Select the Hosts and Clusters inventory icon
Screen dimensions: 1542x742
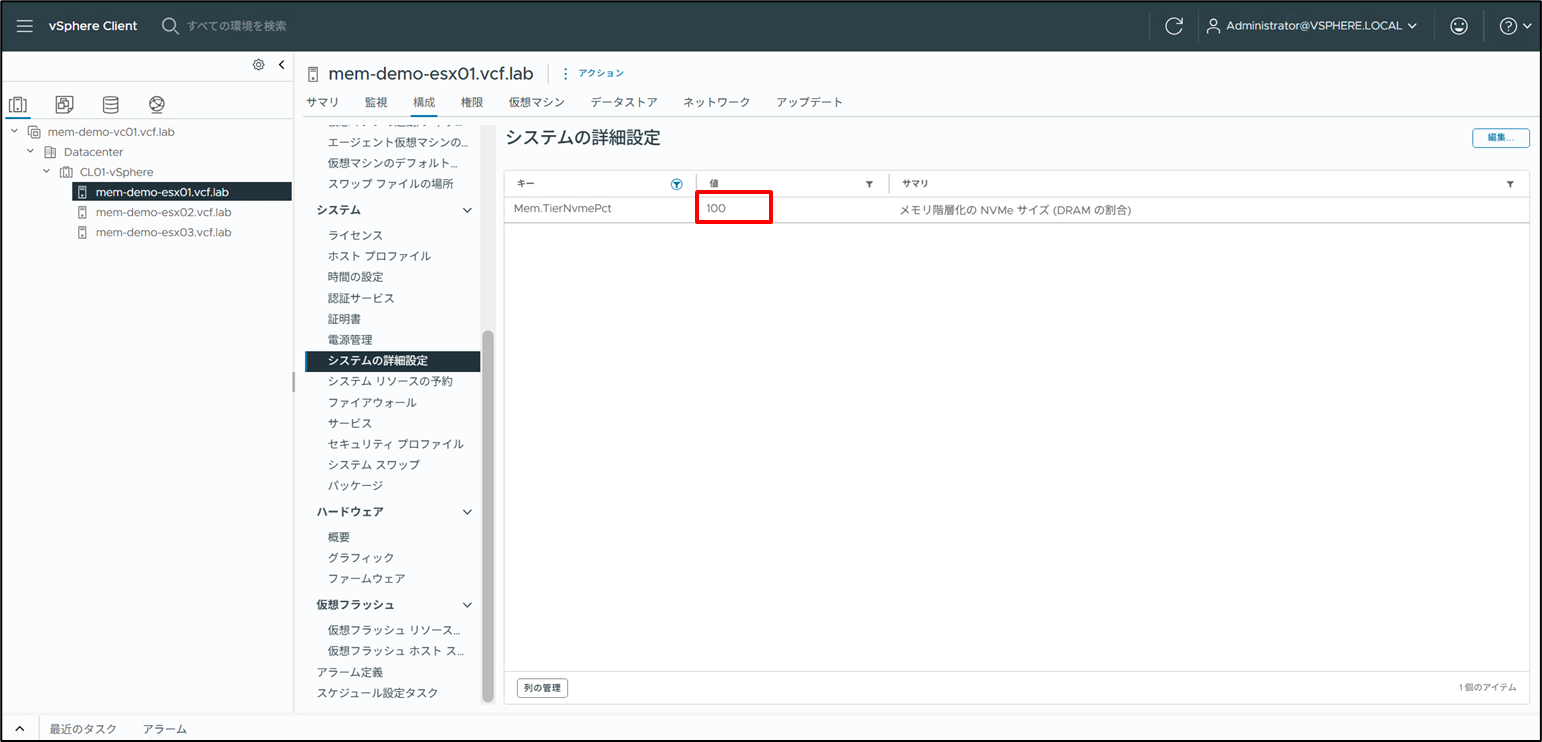[x=17, y=104]
